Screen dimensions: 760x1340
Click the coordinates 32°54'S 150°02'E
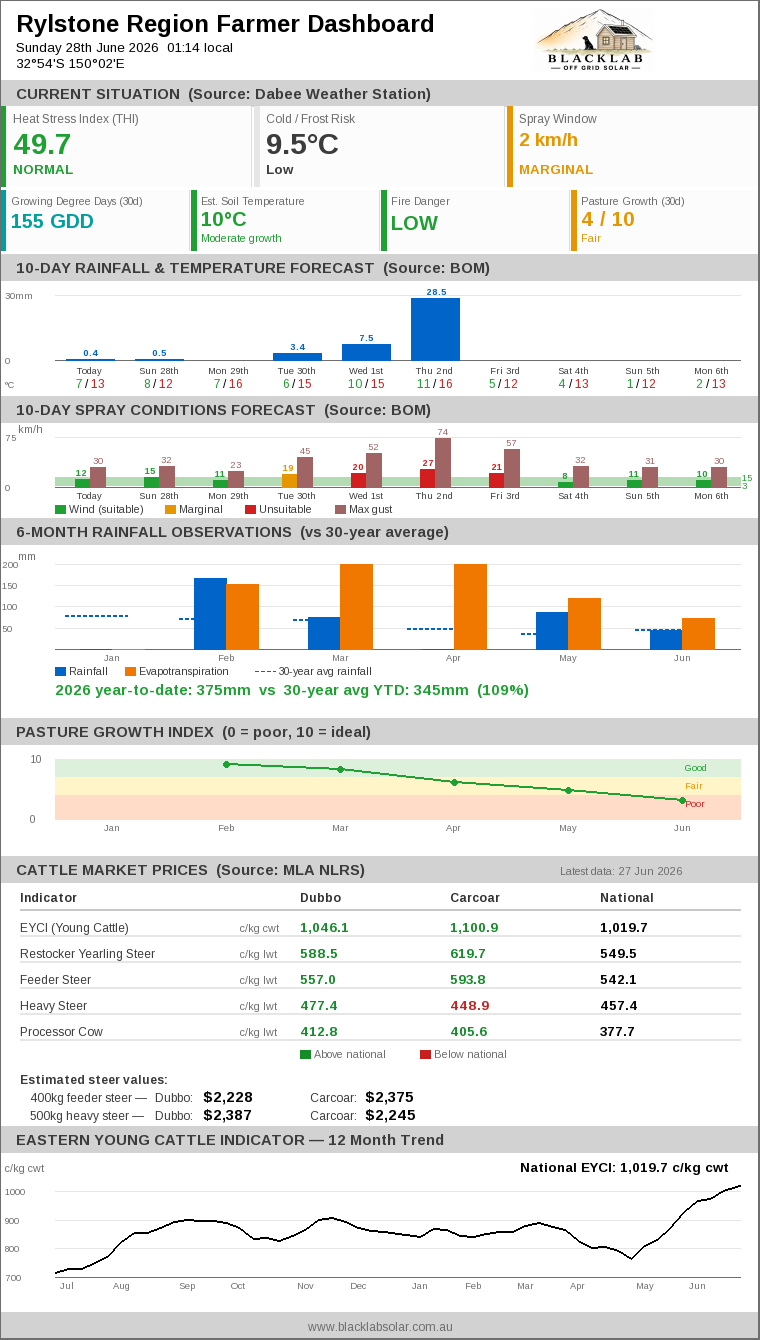tap(70, 63)
